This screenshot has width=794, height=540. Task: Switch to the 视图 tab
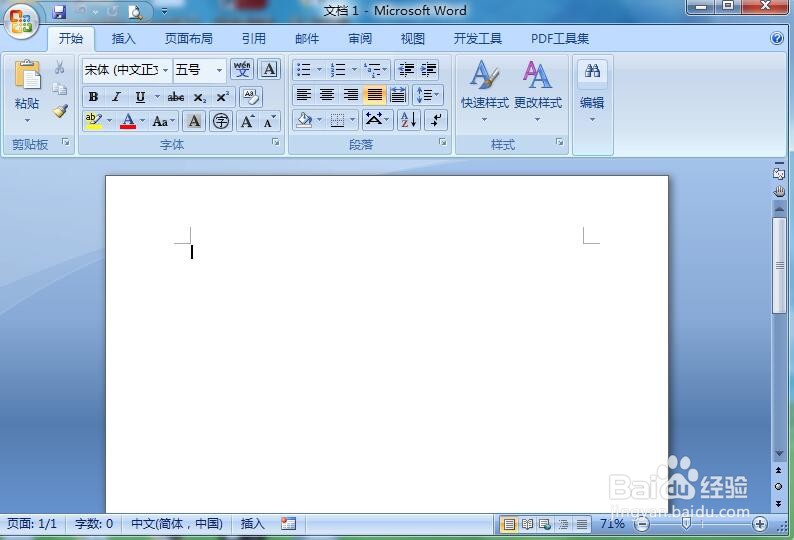click(x=413, y=38)
